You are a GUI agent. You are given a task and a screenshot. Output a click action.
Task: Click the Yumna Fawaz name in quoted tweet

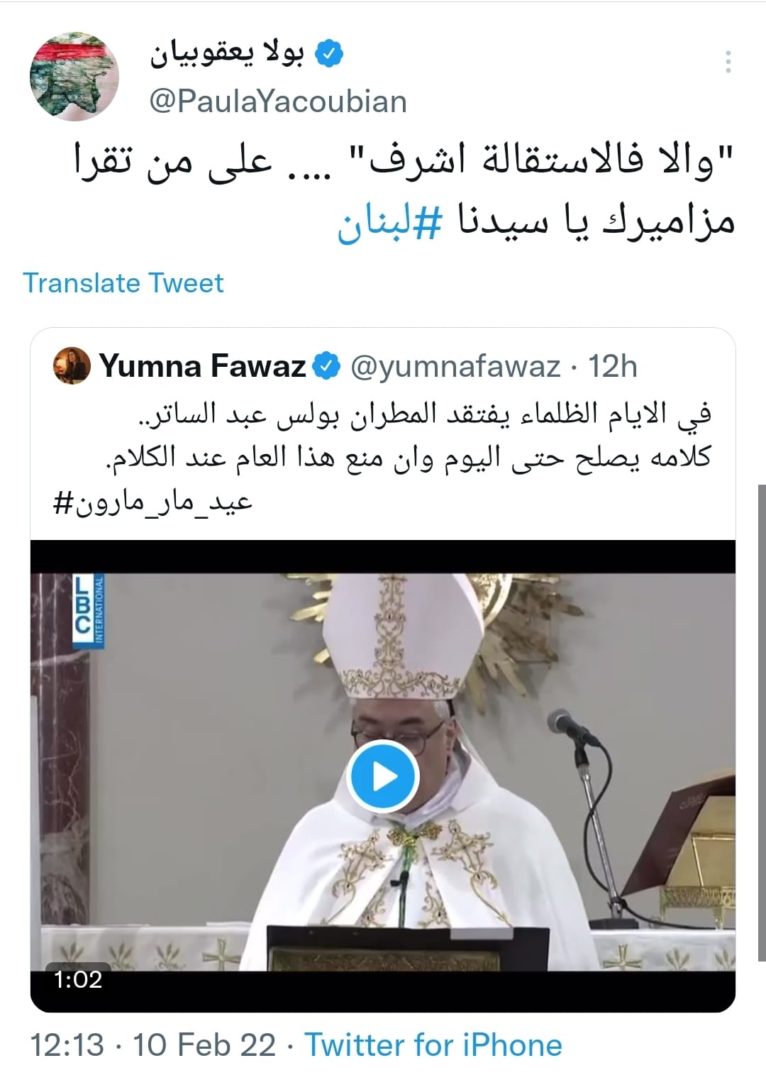(x=203, y=366)
